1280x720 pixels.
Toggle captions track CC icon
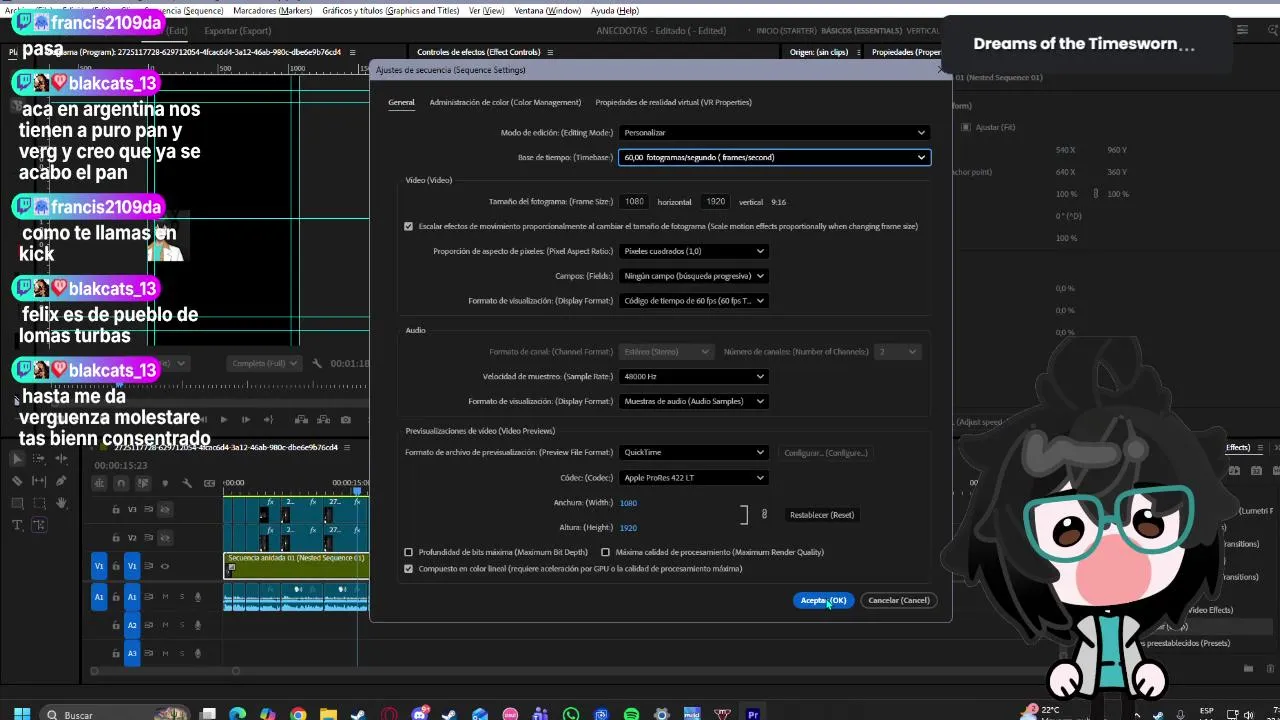coord(209,483)
